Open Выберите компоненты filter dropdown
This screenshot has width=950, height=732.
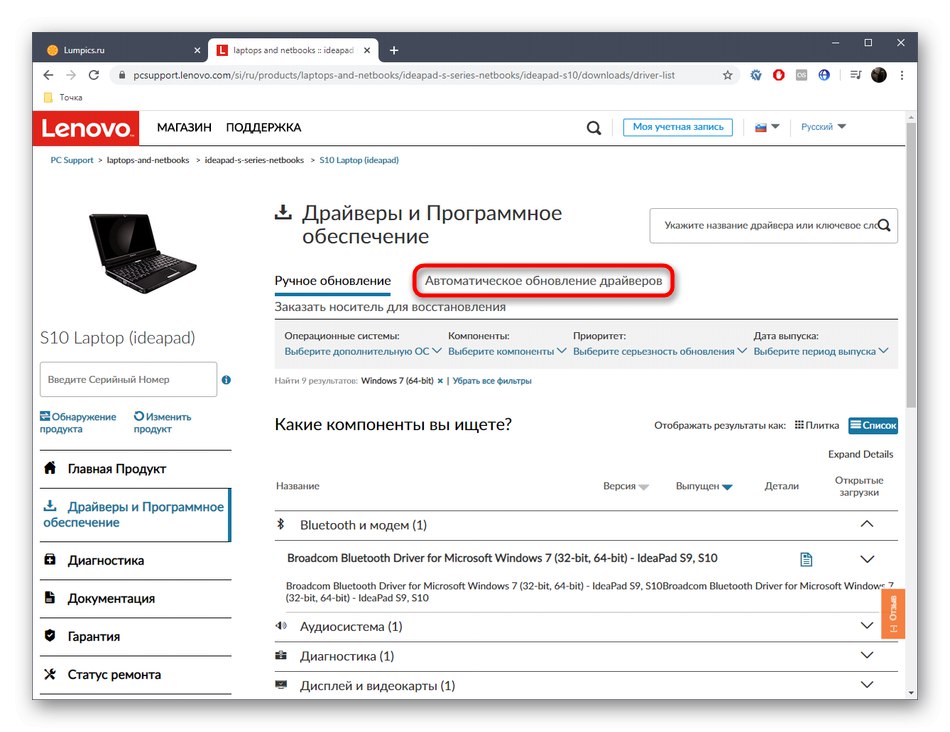pyautogui.click(x=507, y=351)
